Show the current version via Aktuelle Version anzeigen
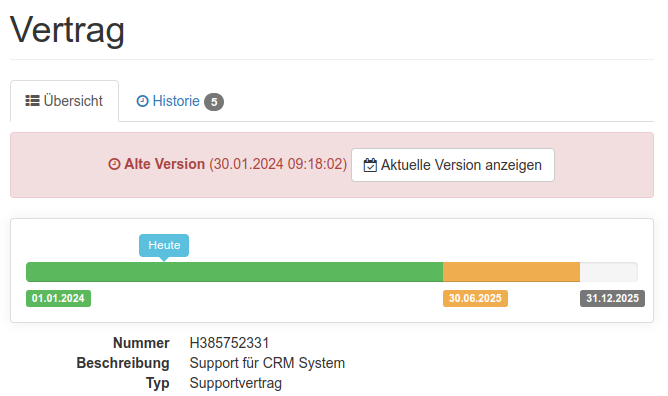This screenshot has height=396, width=668. tap(453, 165)
